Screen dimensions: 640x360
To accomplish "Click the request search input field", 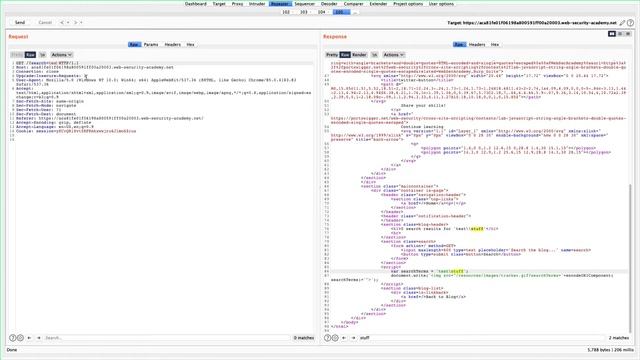I will [167, 338].
